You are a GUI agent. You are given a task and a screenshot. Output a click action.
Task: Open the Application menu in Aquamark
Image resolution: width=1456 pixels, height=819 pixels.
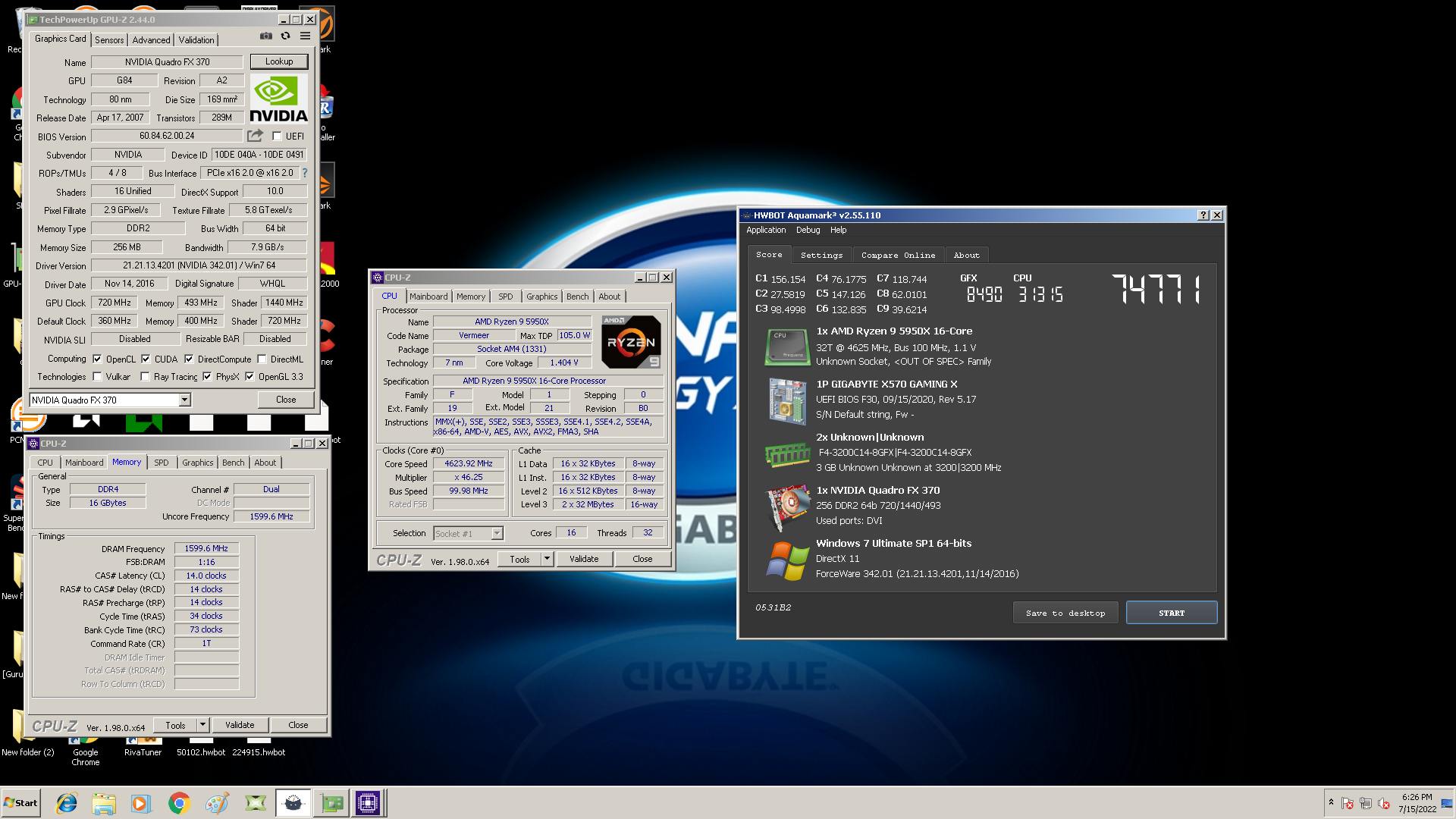pyautogui.click(x=766, y=231)
